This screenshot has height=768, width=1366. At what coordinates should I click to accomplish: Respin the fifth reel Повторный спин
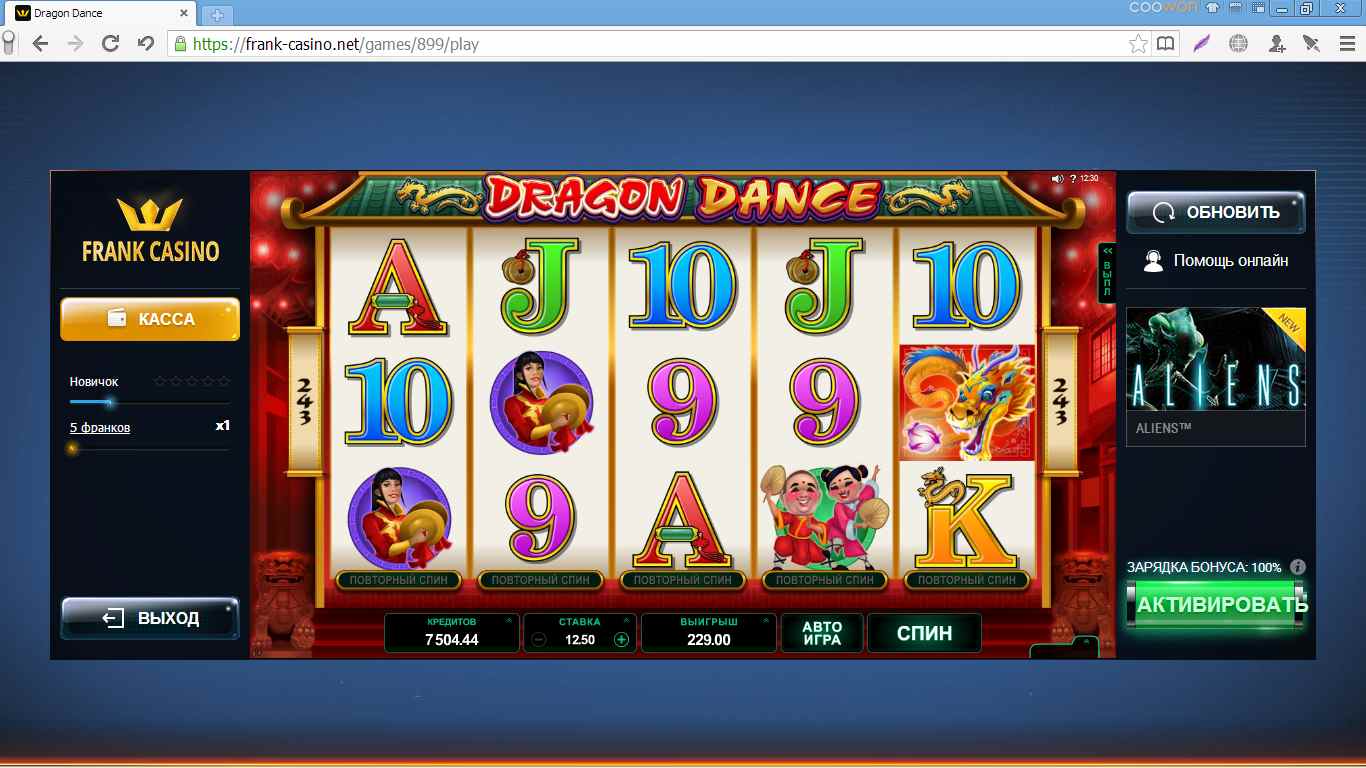click(967, 580)
